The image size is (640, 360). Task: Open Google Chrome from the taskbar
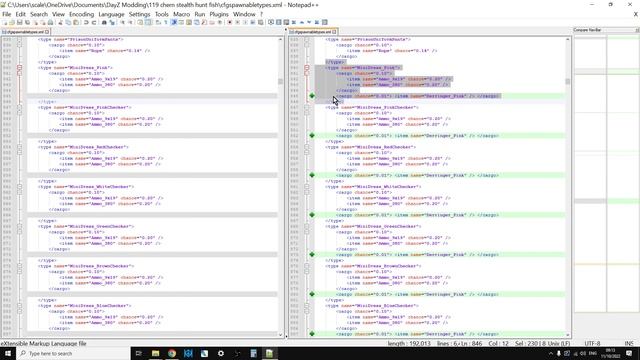(172, 353)
